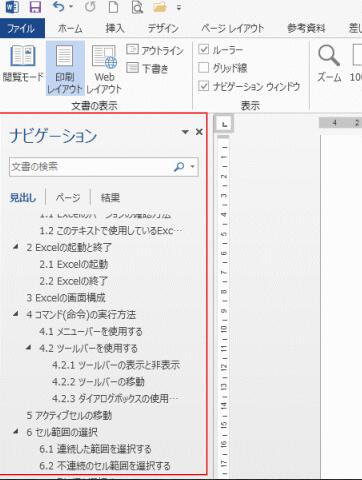Select the ページ tab in navigation pane

pyautogui.click(x=68, y=198)
